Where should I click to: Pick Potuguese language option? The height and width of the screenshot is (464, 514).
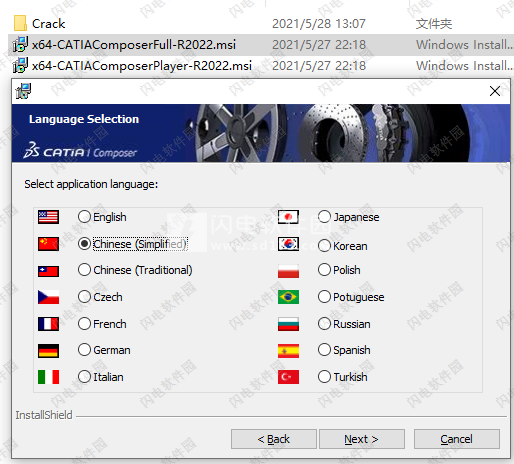[324, 297]
